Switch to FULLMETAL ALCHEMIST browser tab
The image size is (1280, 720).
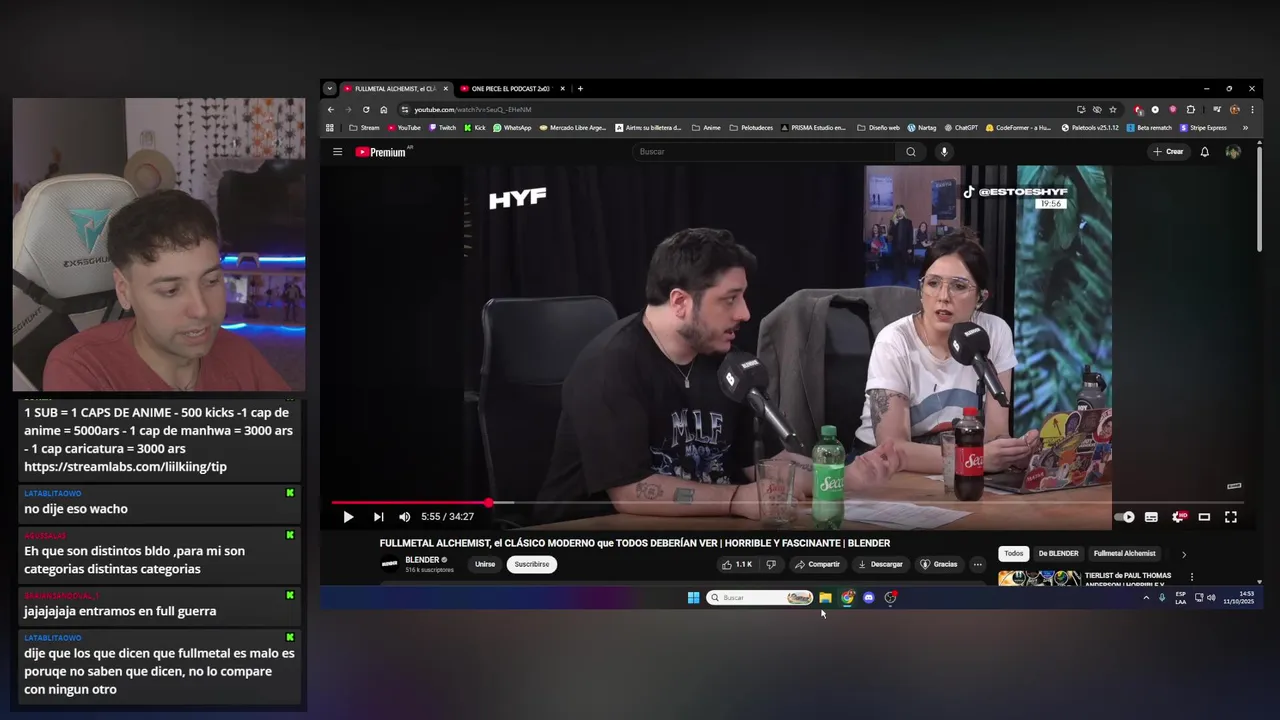[x=395, y=89]
